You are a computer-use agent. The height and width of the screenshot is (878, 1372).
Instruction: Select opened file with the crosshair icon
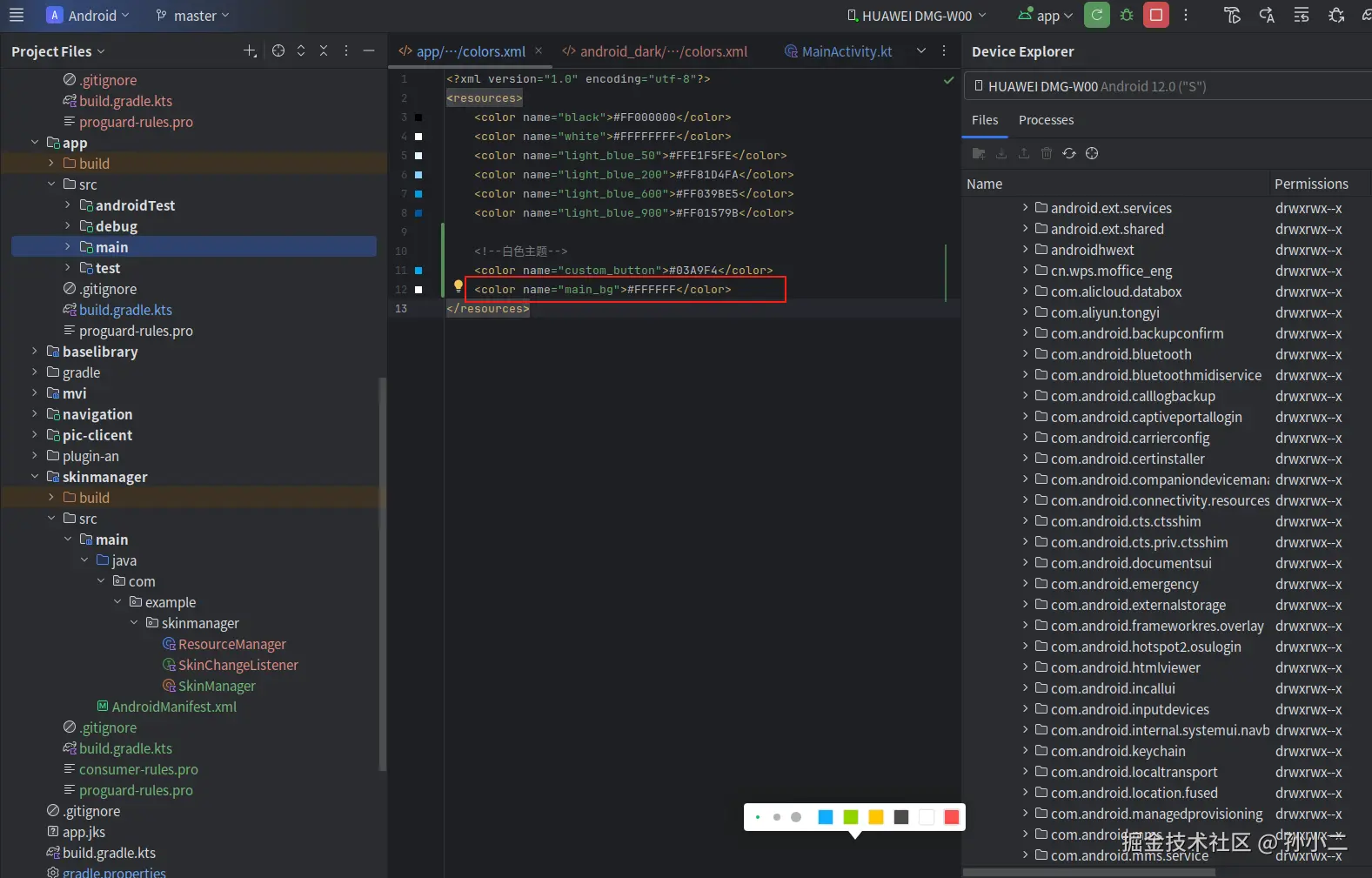coord(278,50)
